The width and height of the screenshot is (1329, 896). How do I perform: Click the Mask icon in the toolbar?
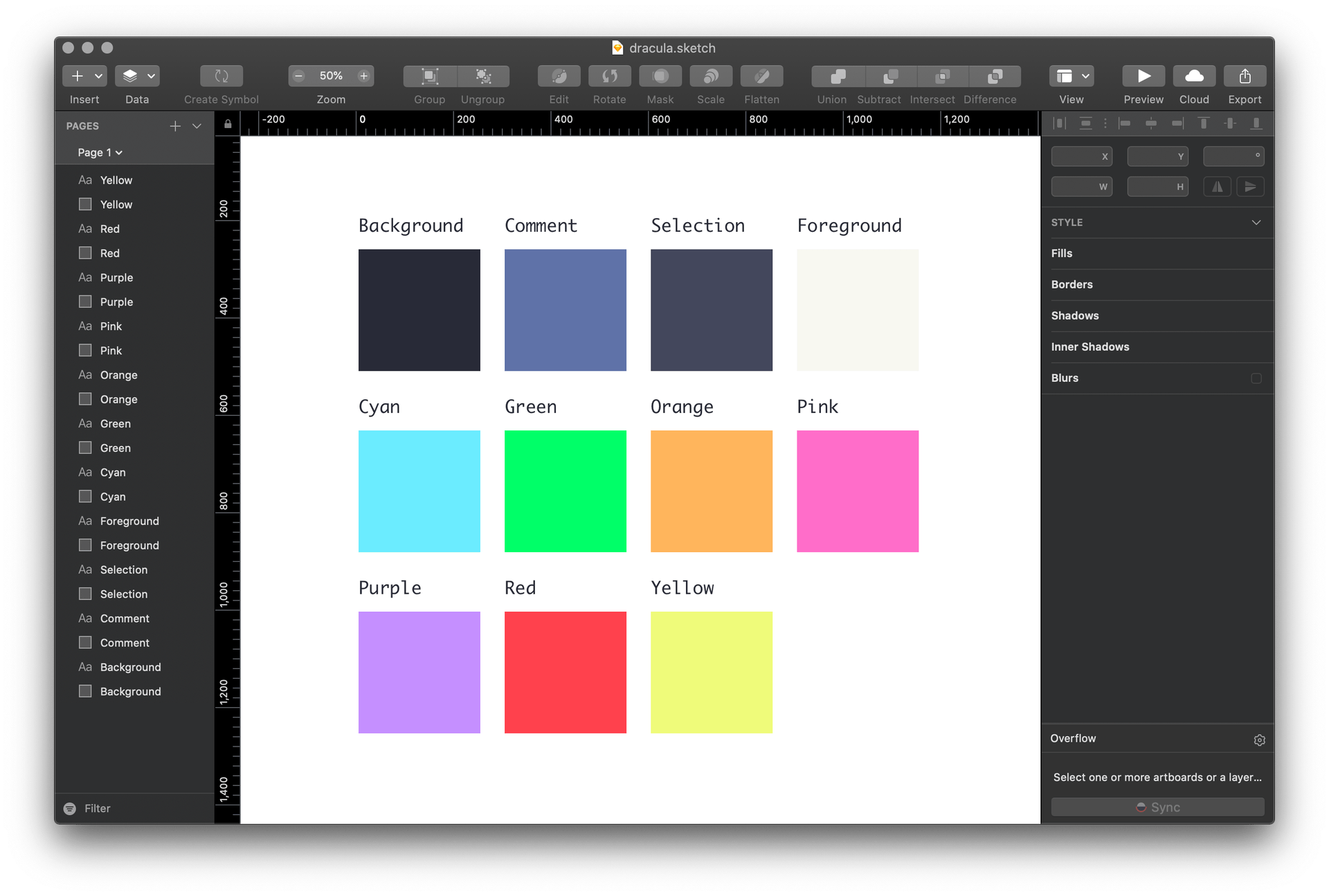point(660,76)
